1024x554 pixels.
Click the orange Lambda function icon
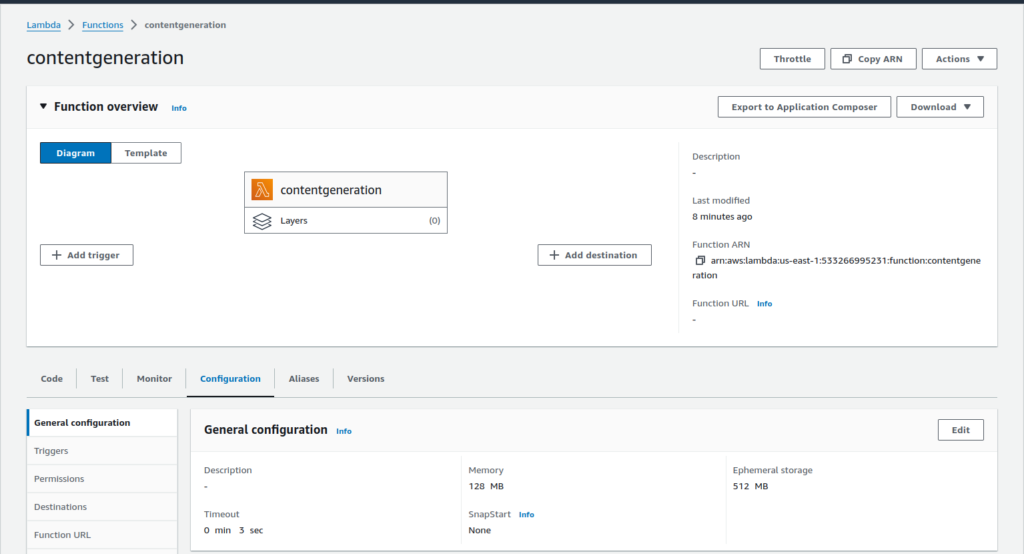[262, 190]
